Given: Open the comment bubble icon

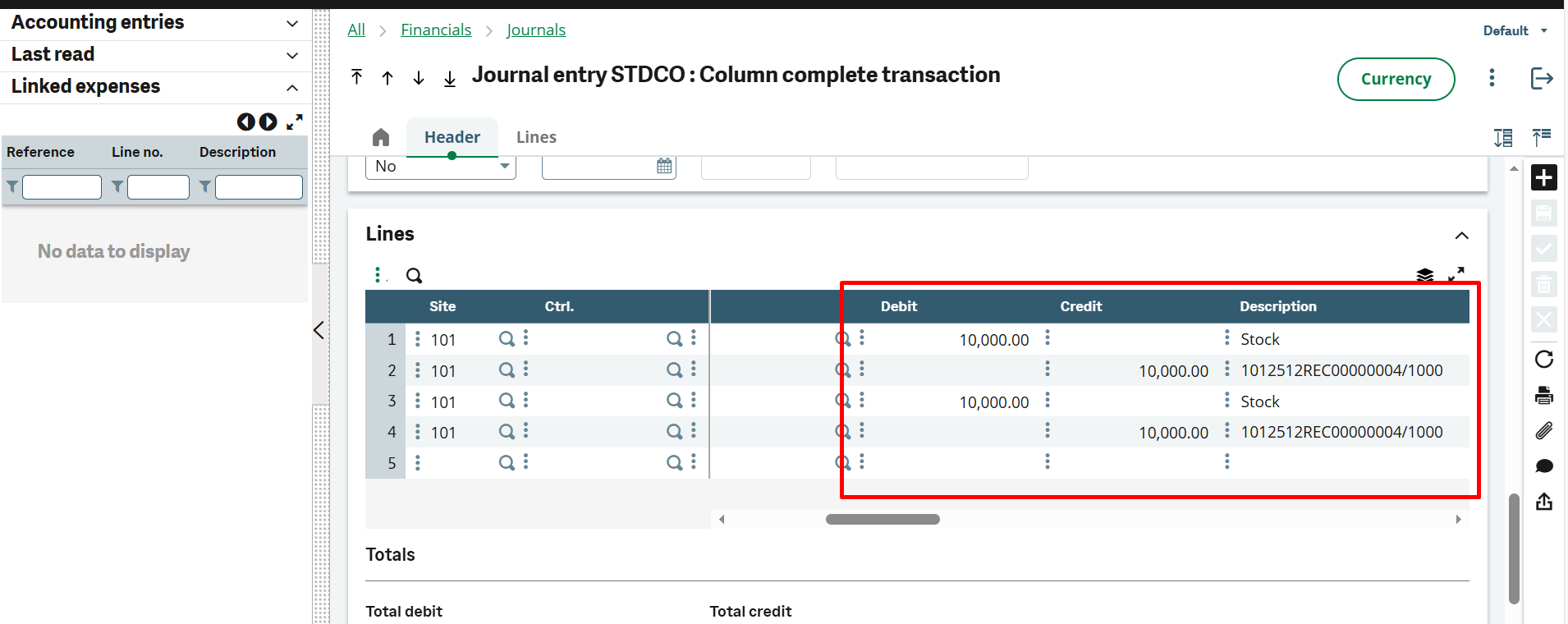Looking at the screenshot, I should 1543,466.
